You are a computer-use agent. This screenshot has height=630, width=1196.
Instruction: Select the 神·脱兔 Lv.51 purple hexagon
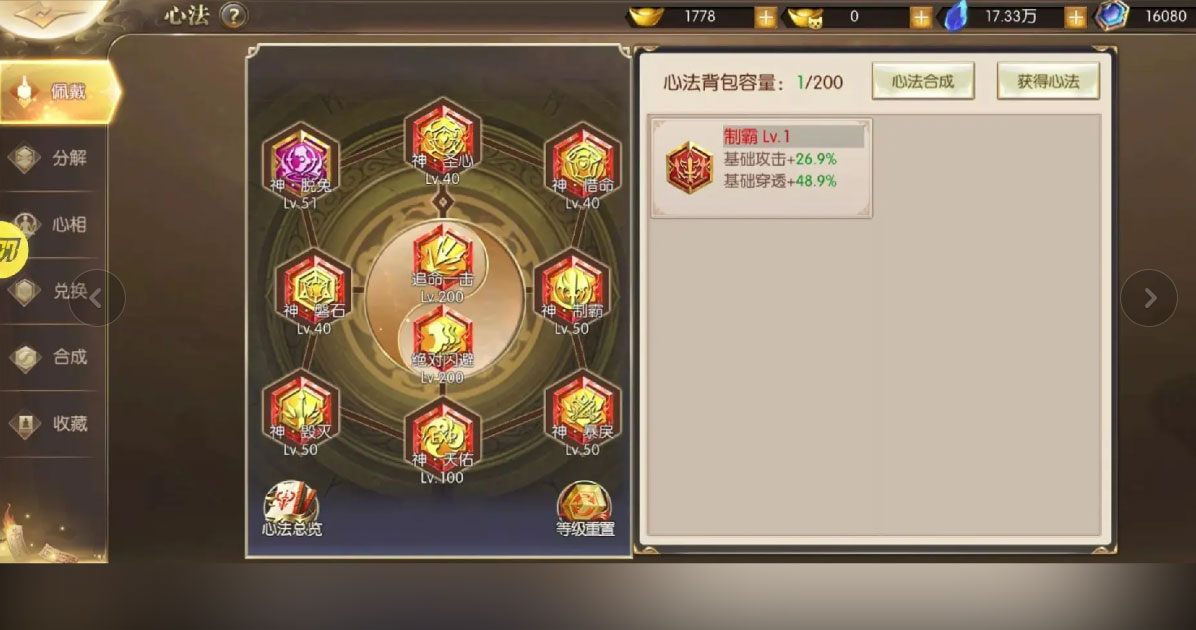[301, 163]
